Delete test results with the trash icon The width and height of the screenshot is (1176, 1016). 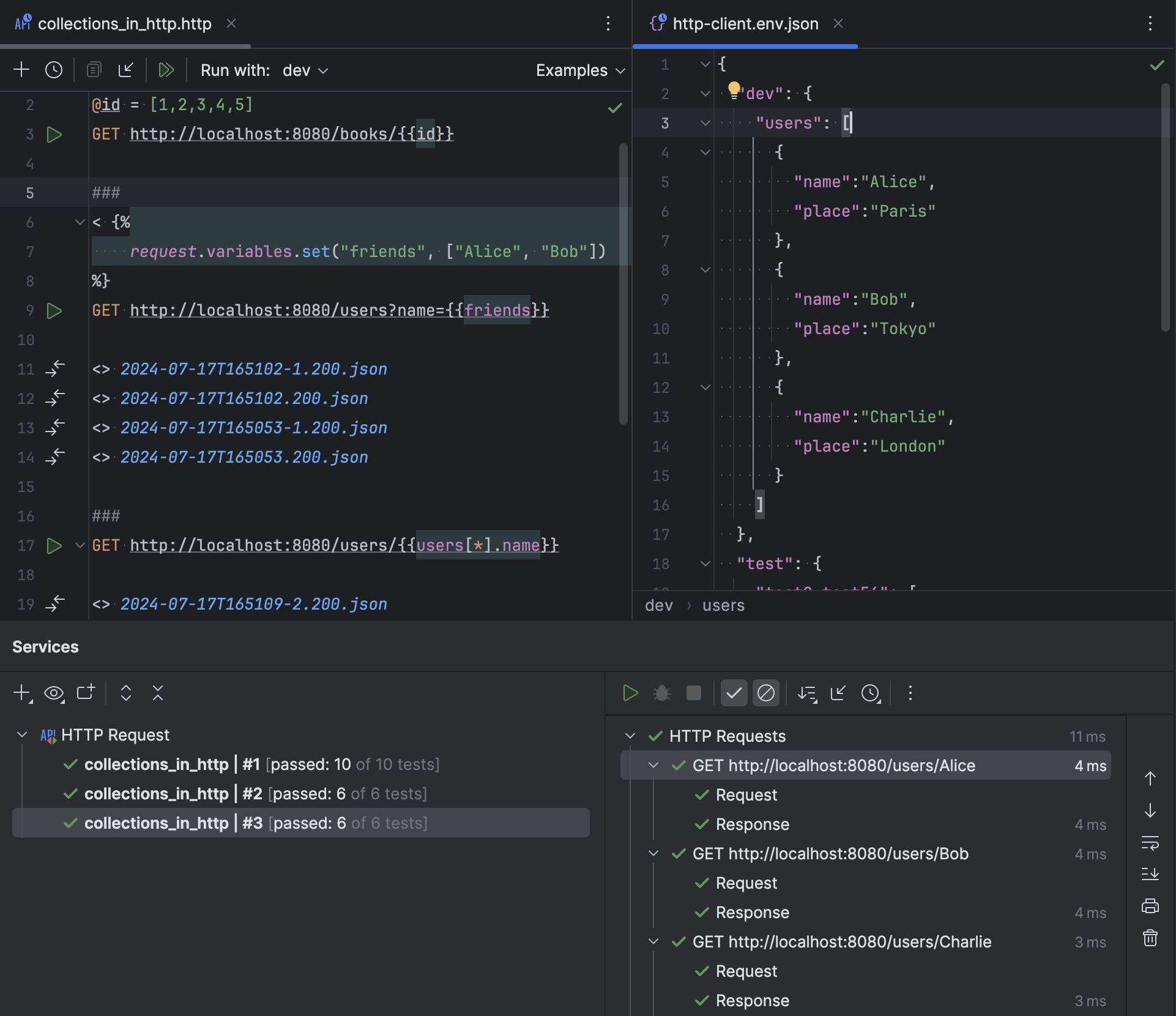click(1151, 938)
